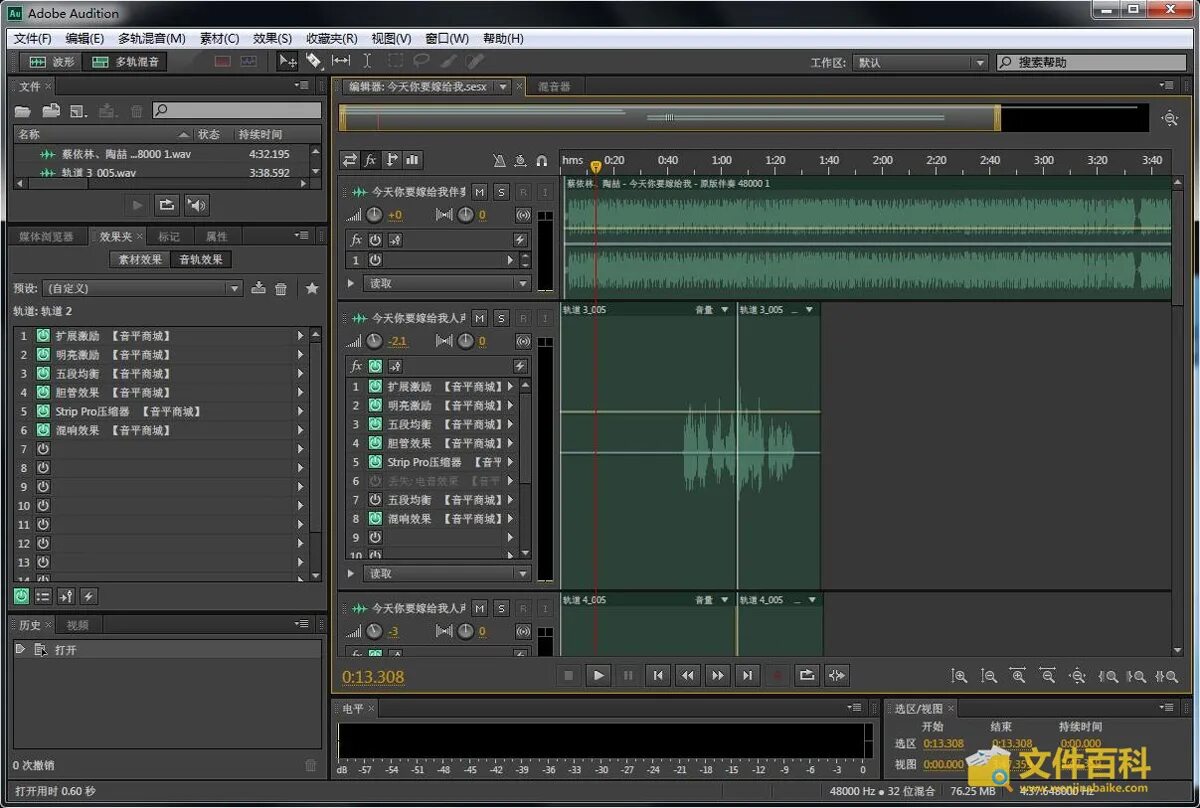Toggle power for 胆管效果 in effects rack

point(43,392)
